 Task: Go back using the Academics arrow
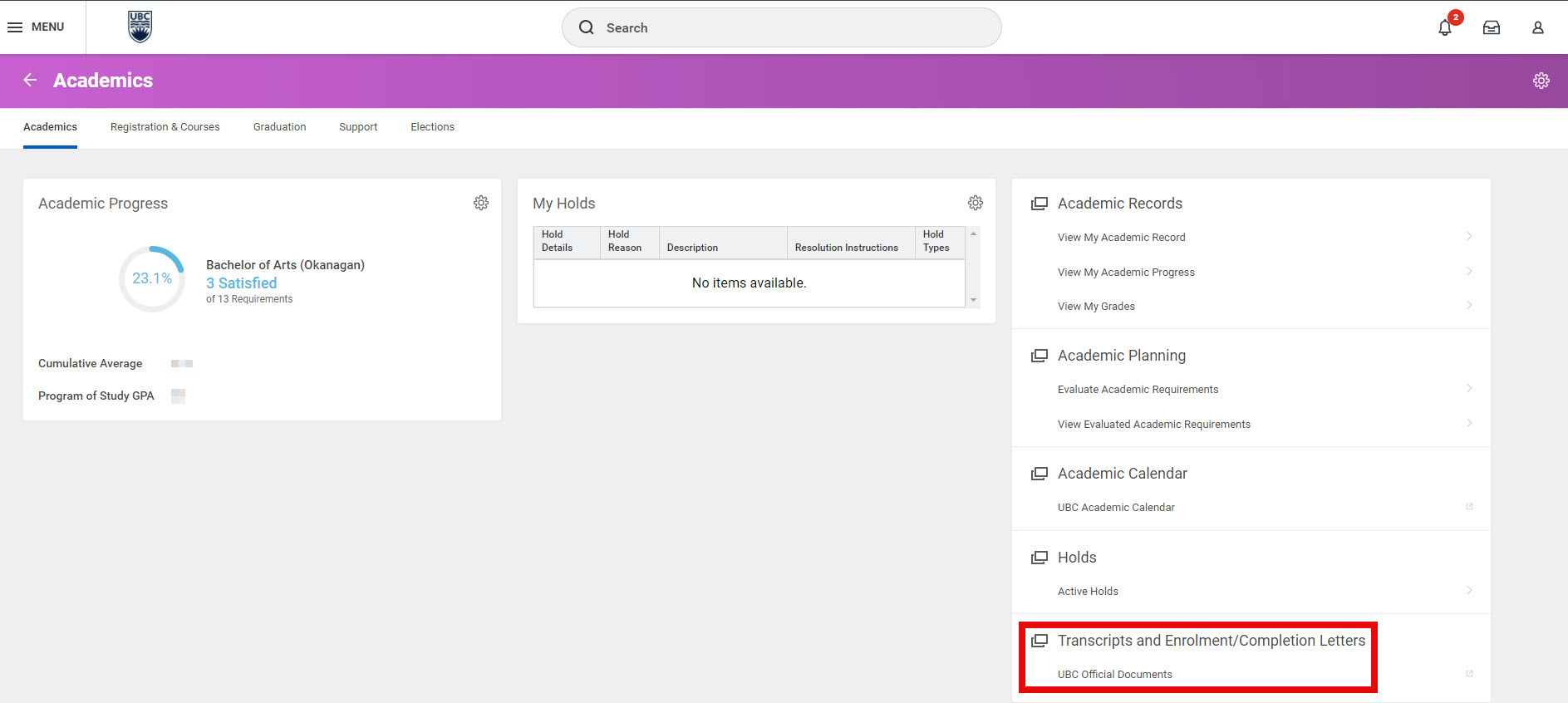[x=30, y=80]
